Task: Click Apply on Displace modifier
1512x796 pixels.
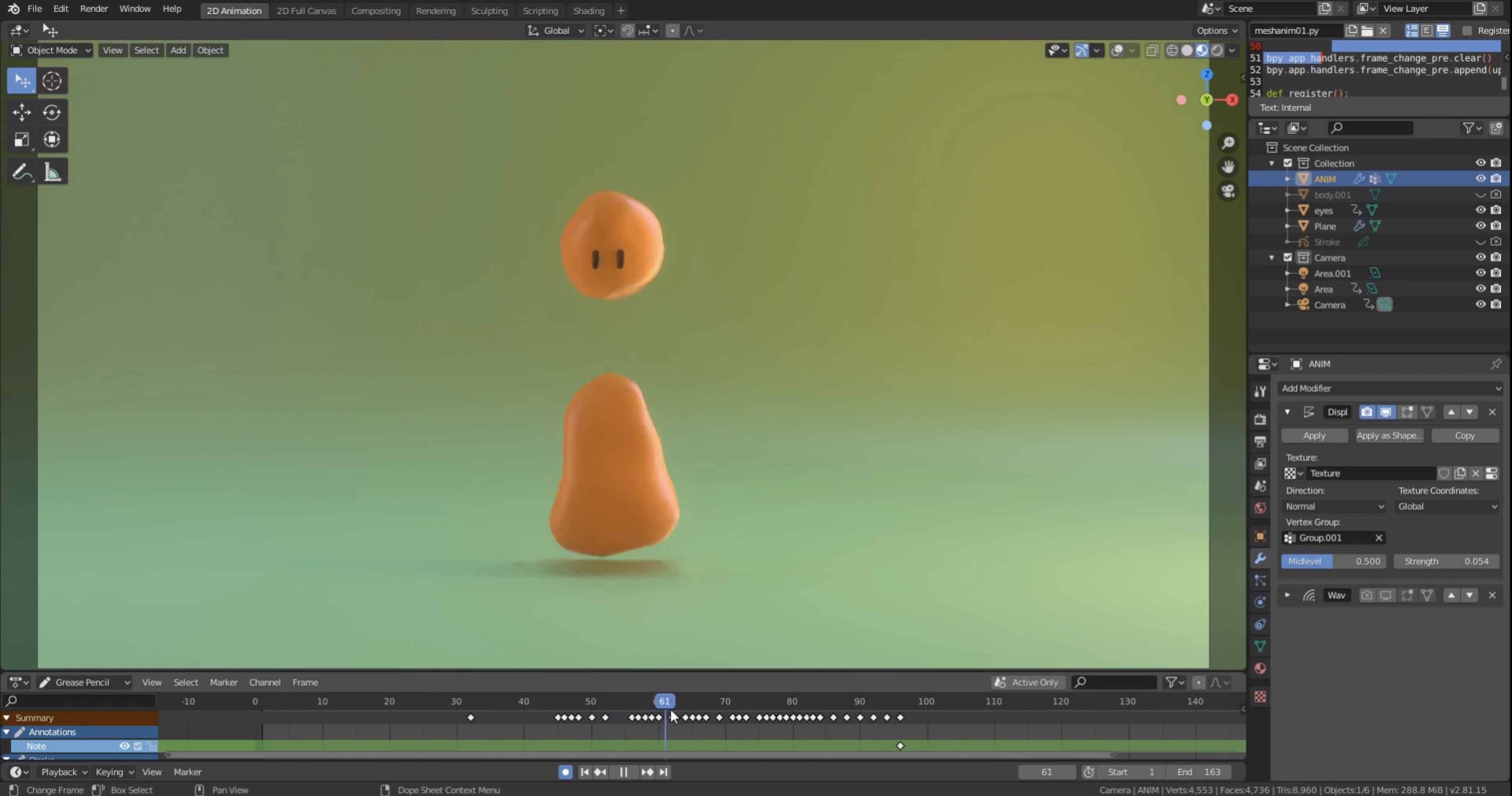Action: pos(1314,436)
